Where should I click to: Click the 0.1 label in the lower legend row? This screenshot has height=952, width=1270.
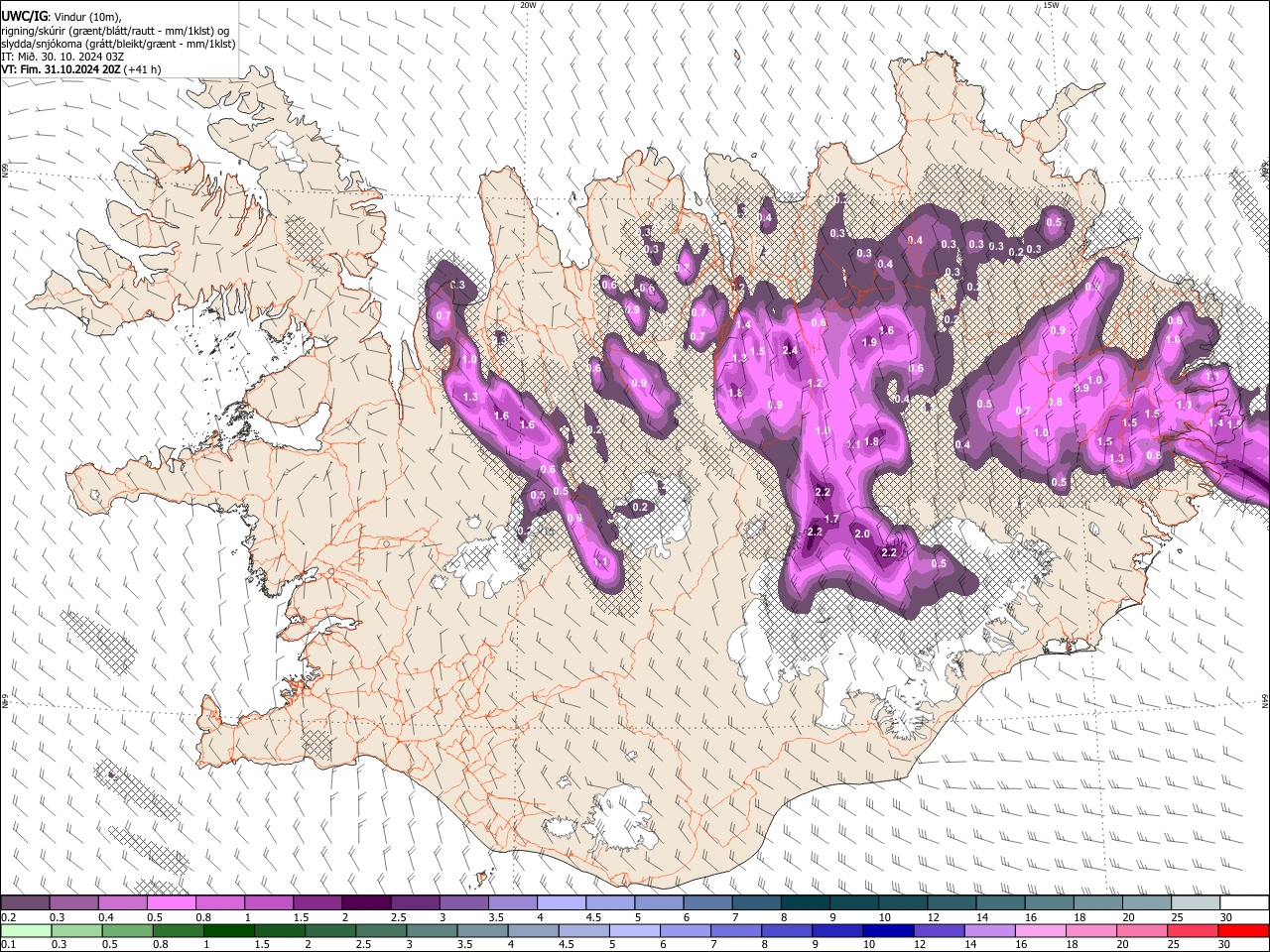coord(8,945)
